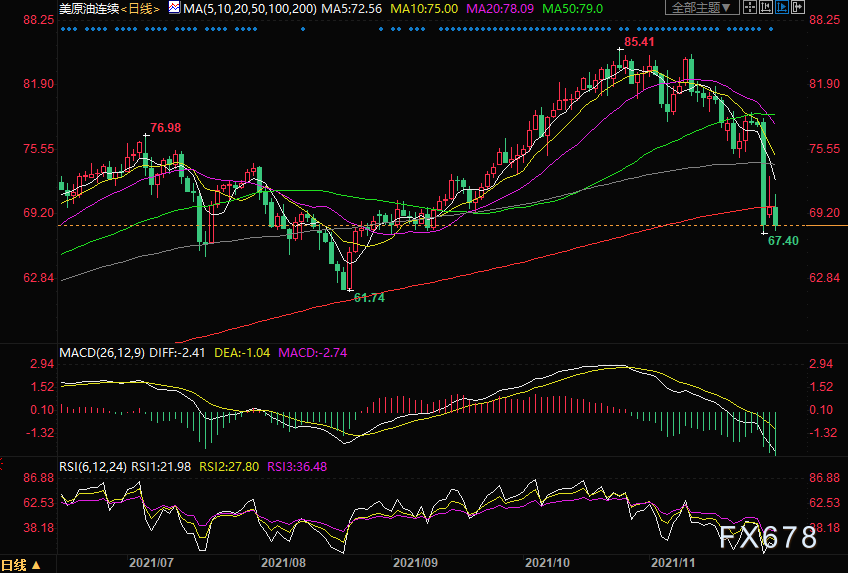Click the MACD(26,12,9) indicator label

(x=102, y=353)
